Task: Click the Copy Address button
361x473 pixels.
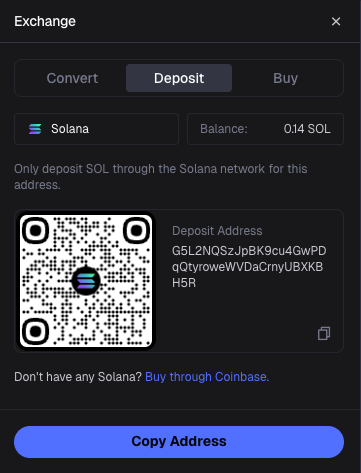Action: click(x=179, y=442)
